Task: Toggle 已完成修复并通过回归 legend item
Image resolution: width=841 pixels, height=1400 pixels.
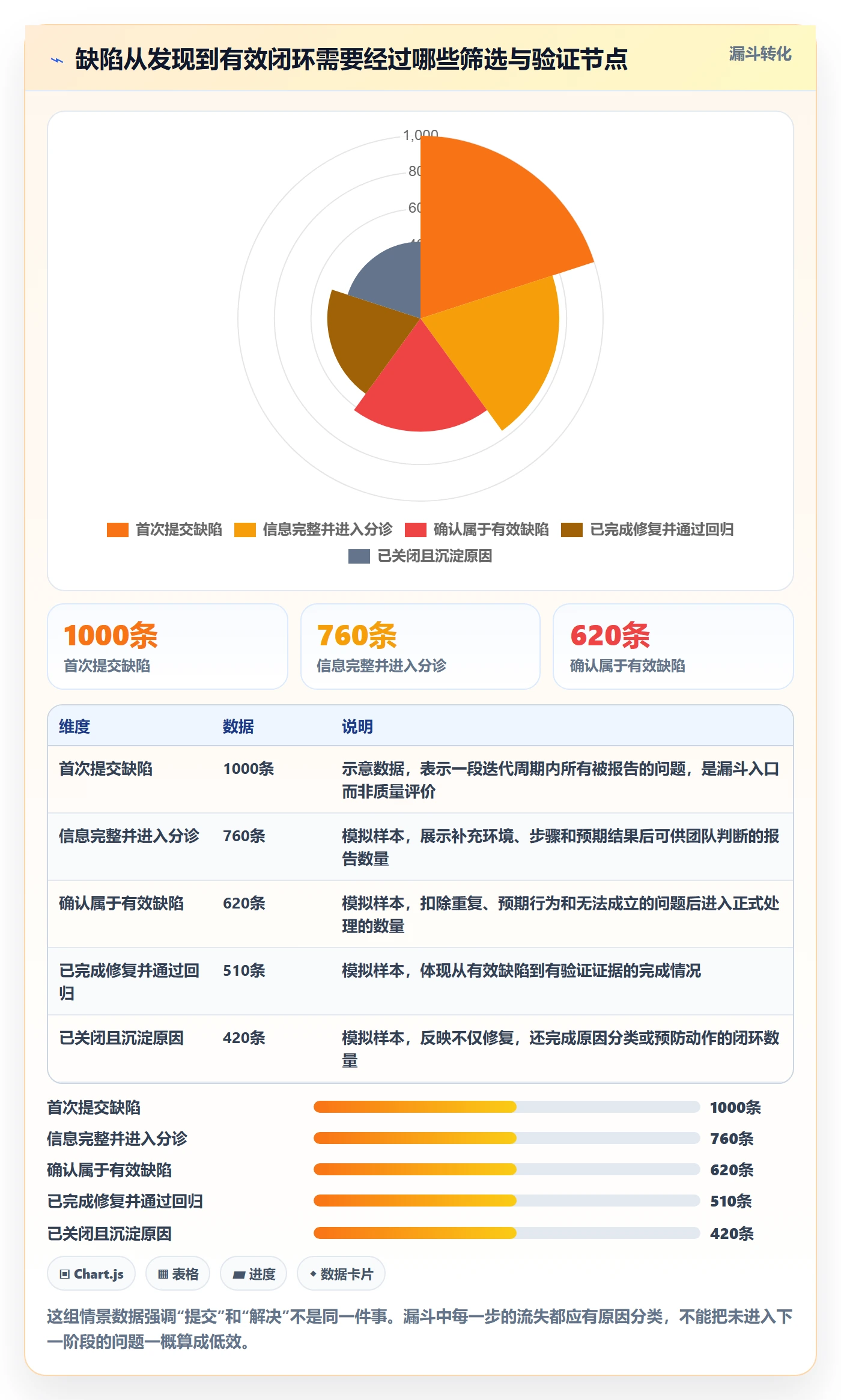Action: tap(647, 530)
